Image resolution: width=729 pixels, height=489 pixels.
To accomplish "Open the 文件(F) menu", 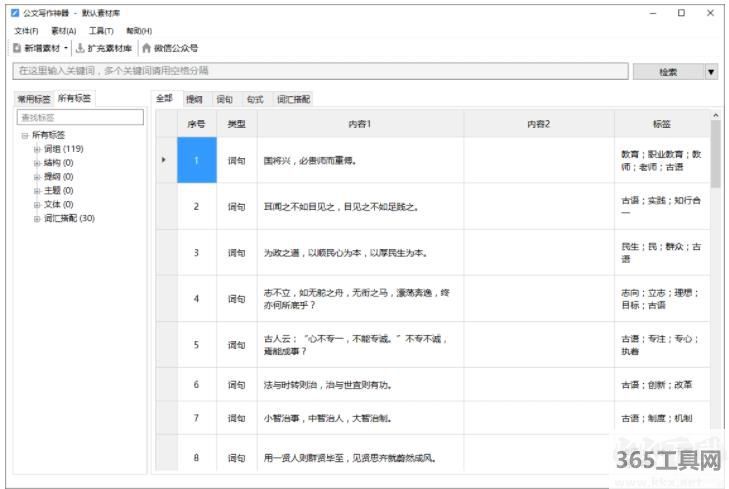I will point(27,31).
